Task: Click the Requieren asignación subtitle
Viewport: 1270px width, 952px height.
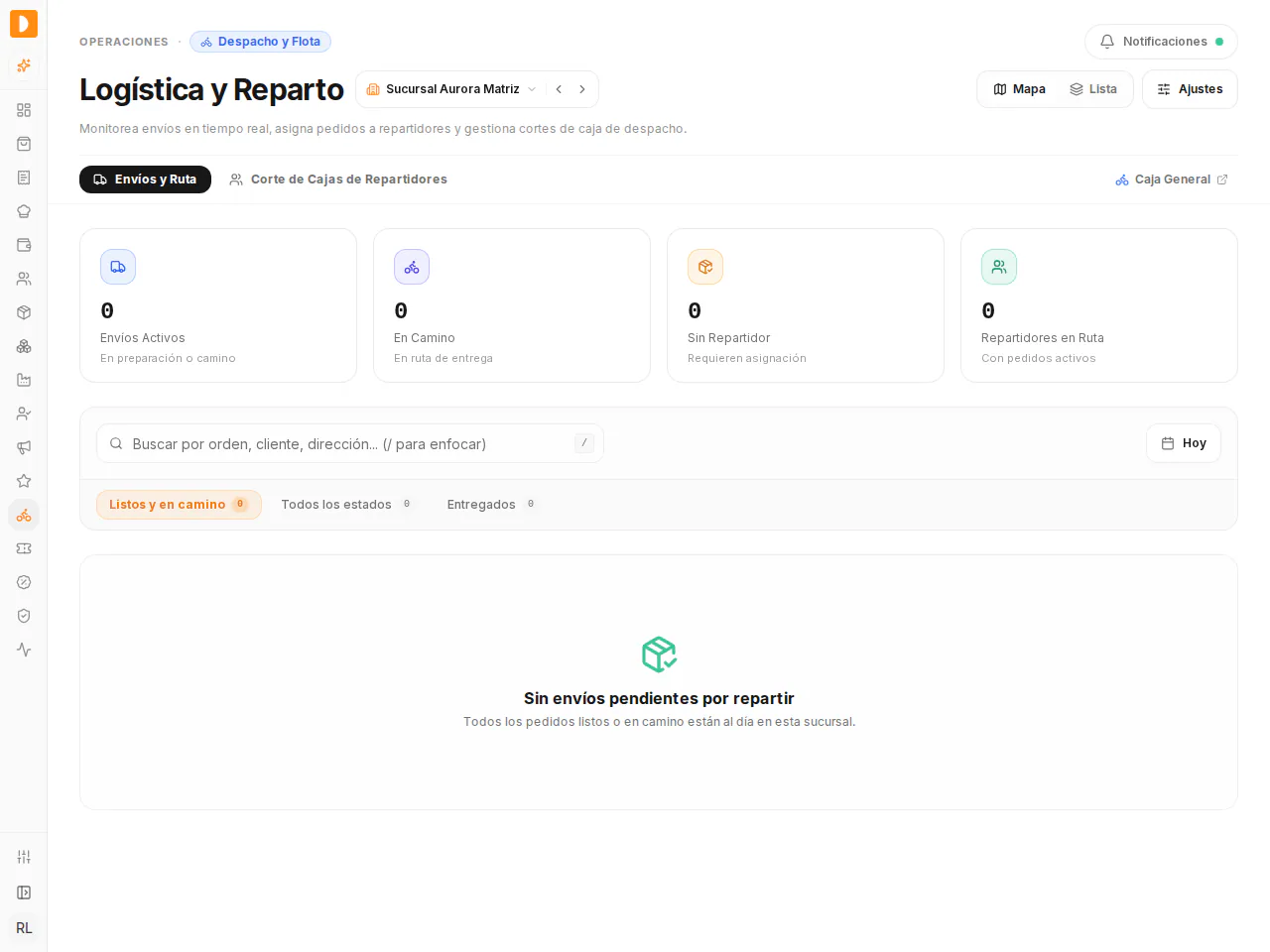Action: tap(747, 359)
